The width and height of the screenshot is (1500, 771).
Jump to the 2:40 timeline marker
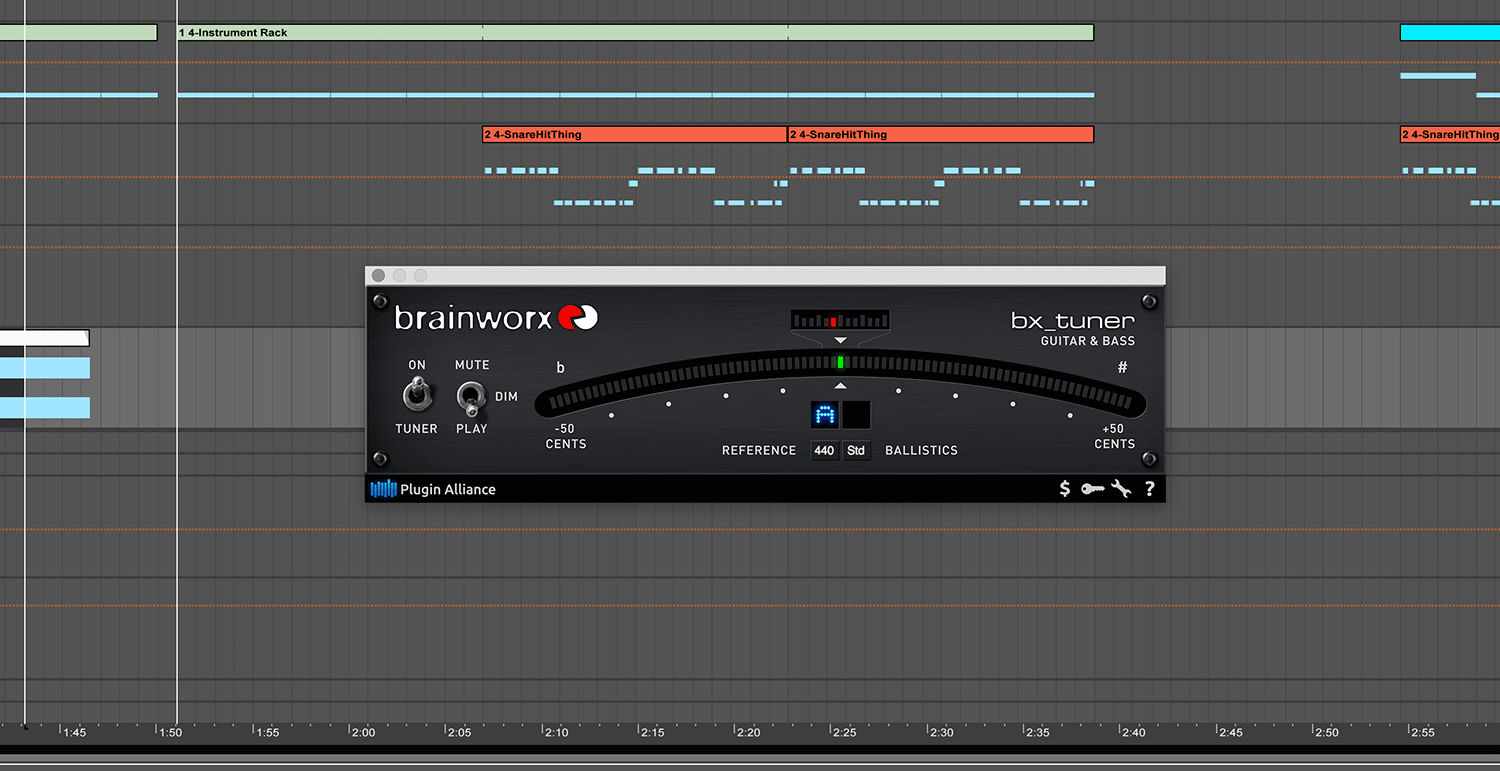[x=1133, y=733]
